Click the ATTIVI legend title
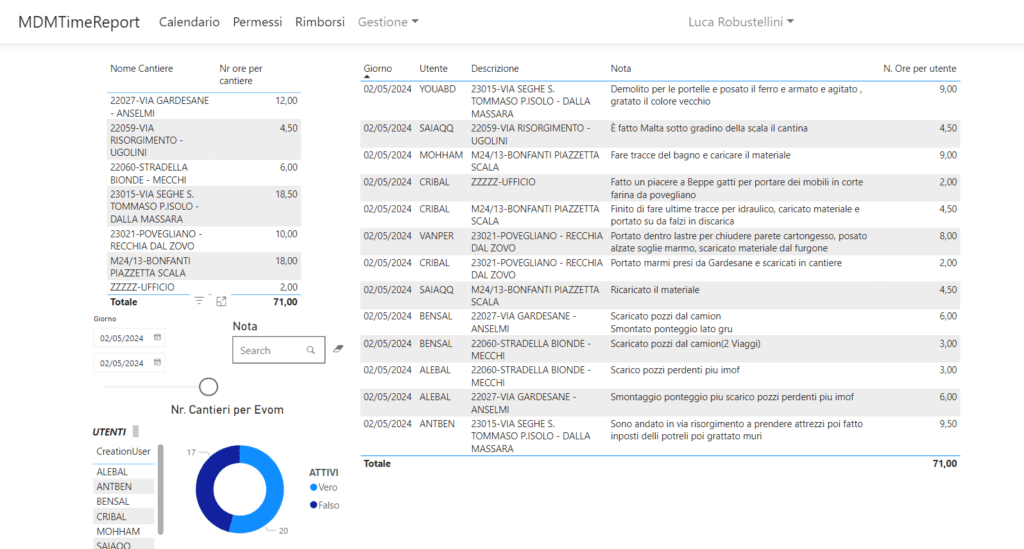This screenshot has height=549, width=1024. (324, 473)
